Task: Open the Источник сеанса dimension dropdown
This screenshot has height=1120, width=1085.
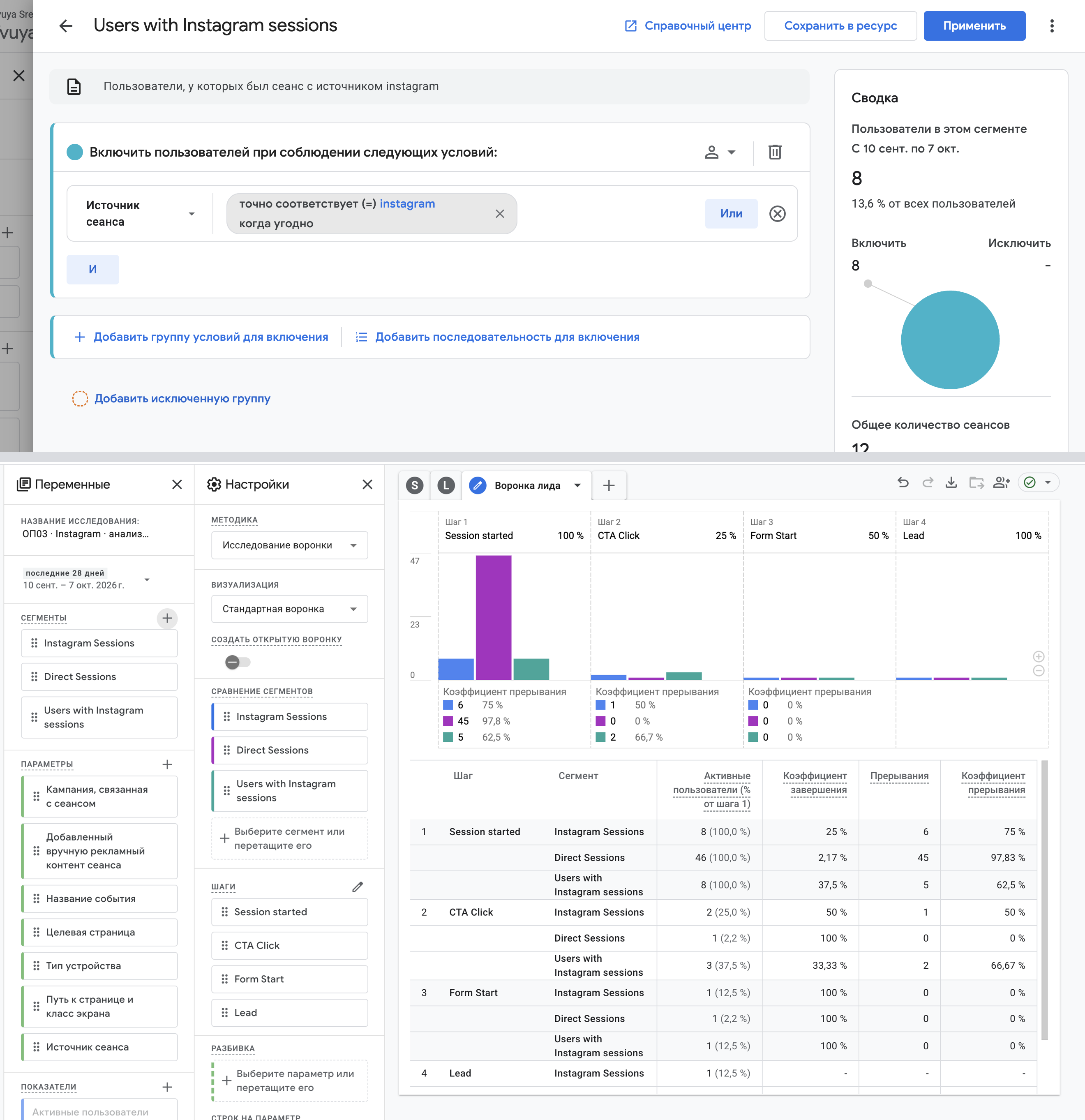Action: pyautogui.click(x=140, y=214)
